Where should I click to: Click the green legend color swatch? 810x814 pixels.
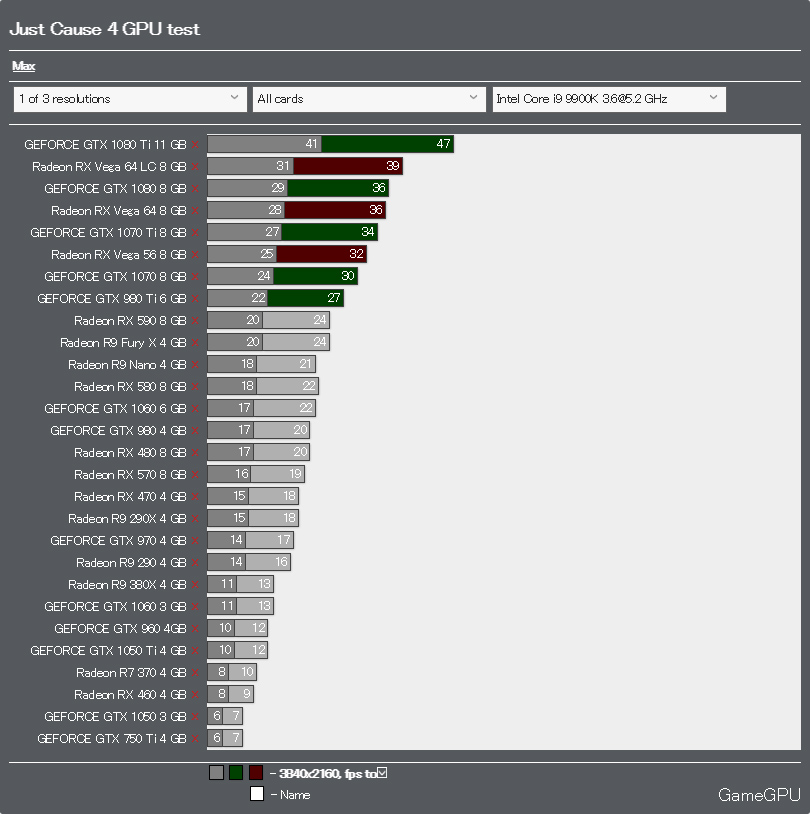pyautogui.click(x=236, y=772)
